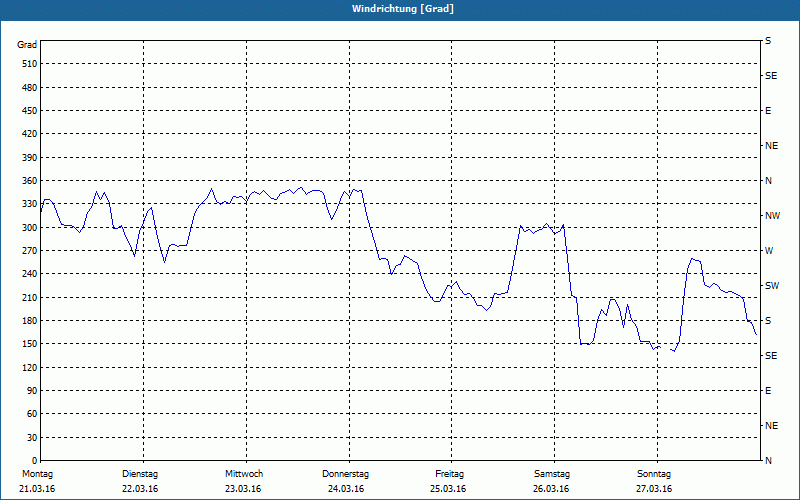Select the 390 axis value
Image resolution: width=800 pixels, height=500 pixels.
(30, 157)
